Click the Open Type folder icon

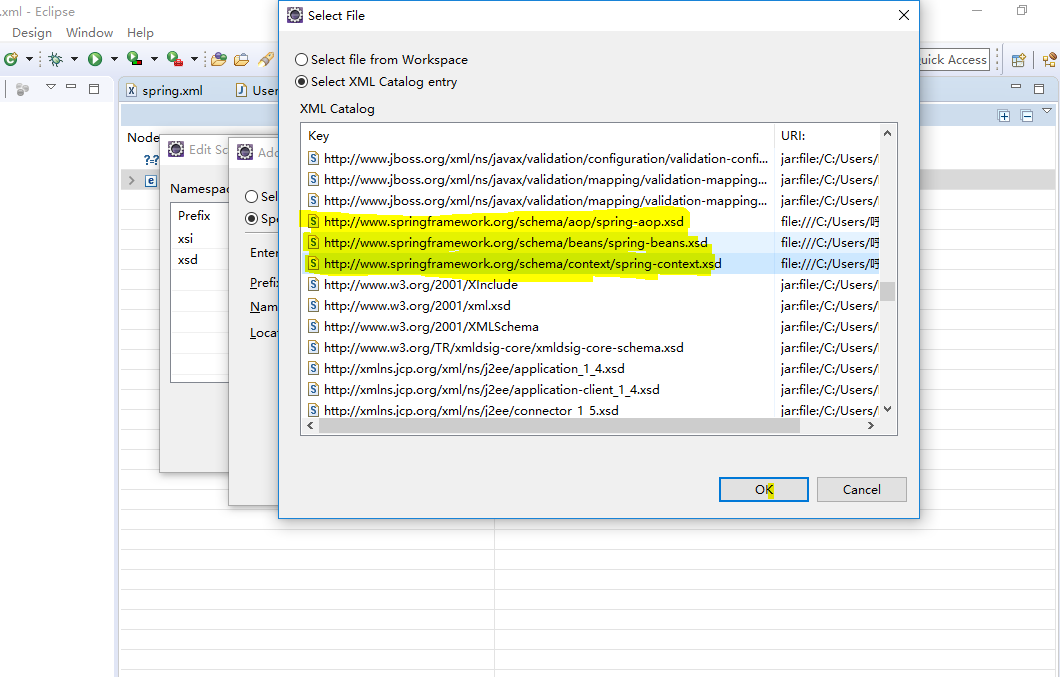(218, 60)
